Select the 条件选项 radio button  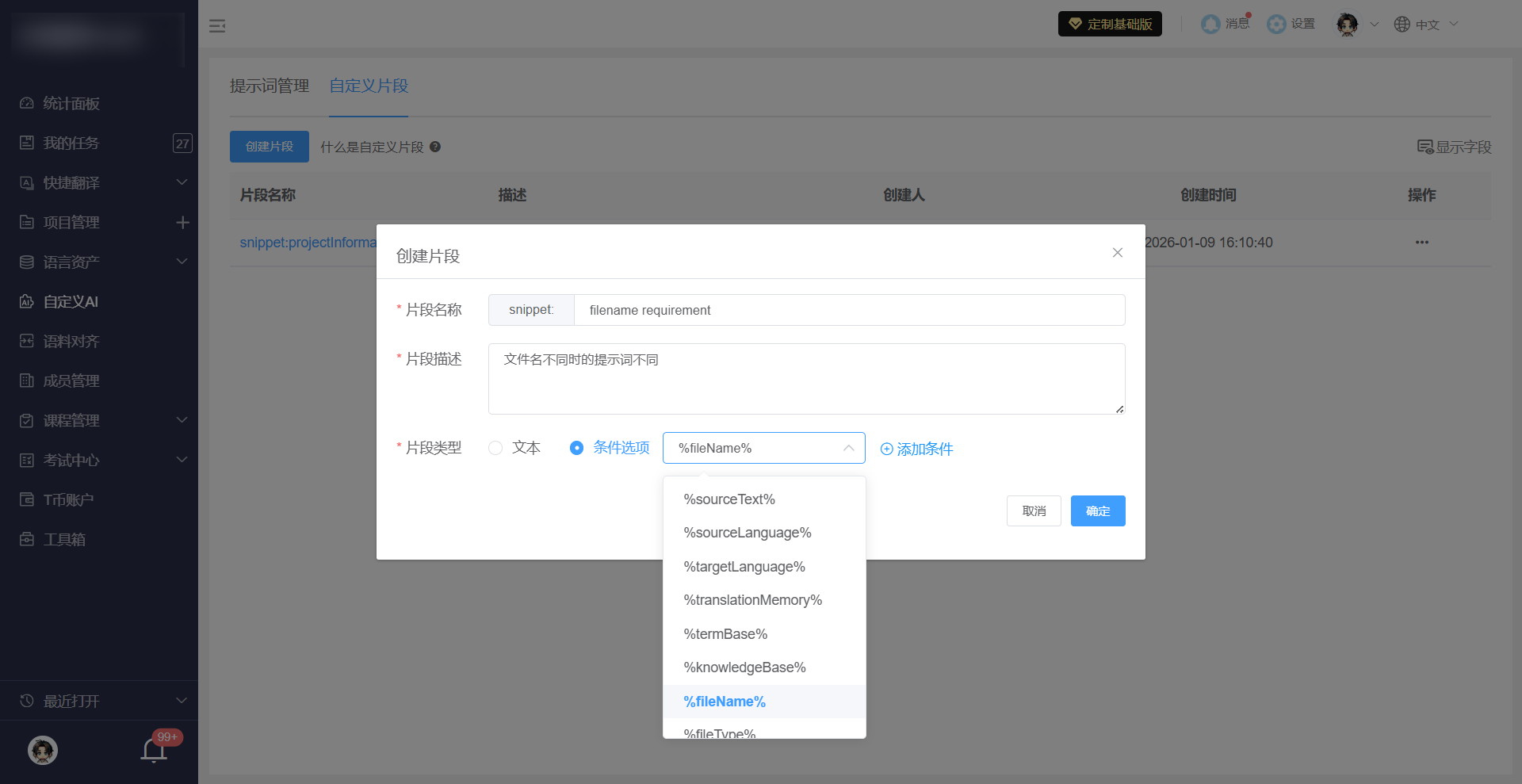(577, 448)
